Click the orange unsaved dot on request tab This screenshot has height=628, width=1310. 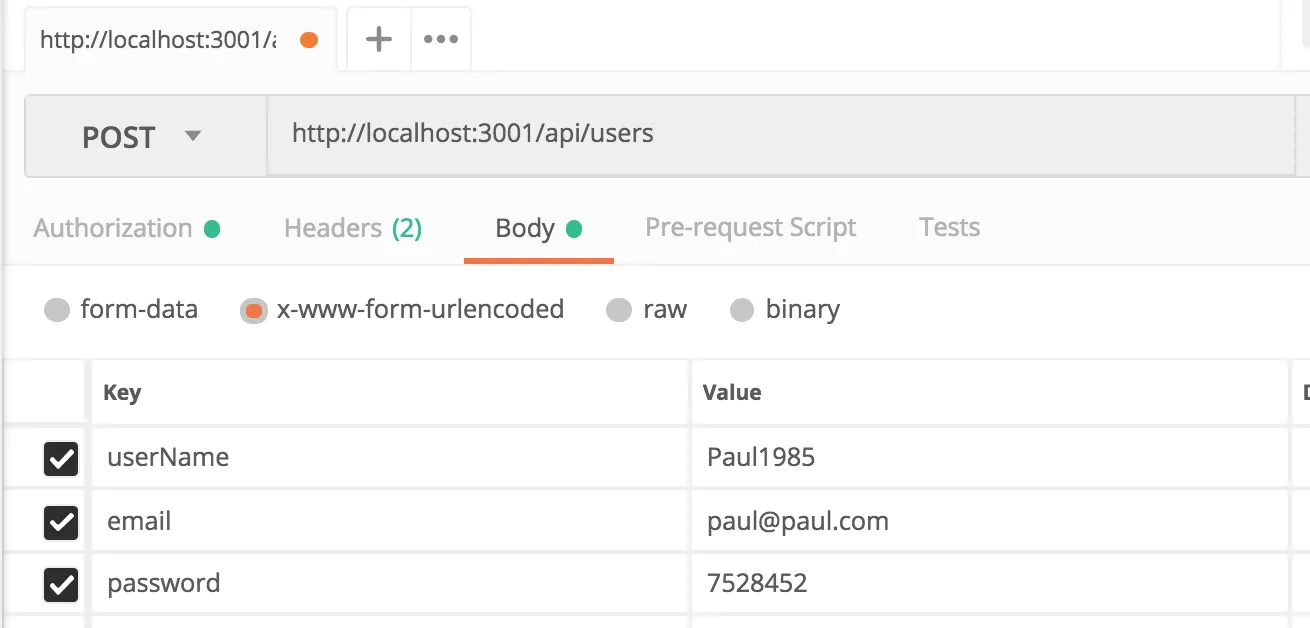pos(309,40)
